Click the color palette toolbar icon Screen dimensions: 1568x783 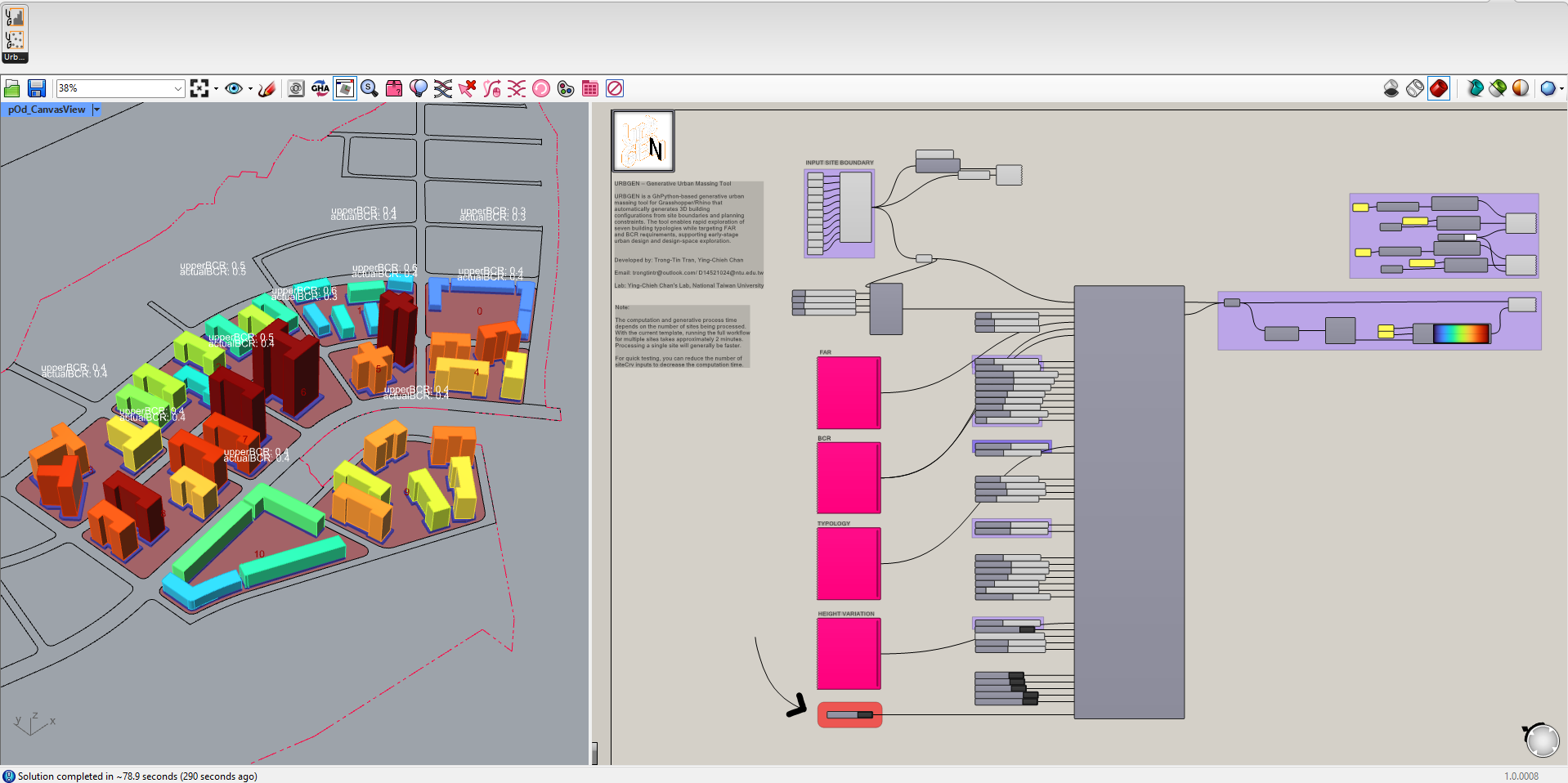[x=566, y=88]
